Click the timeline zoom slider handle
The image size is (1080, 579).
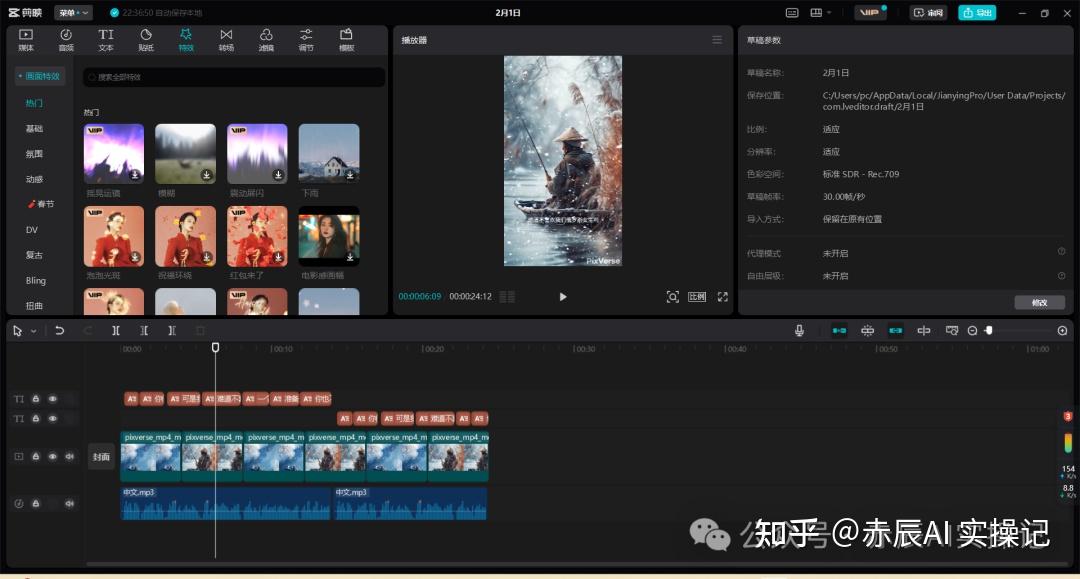pos(989,330)
